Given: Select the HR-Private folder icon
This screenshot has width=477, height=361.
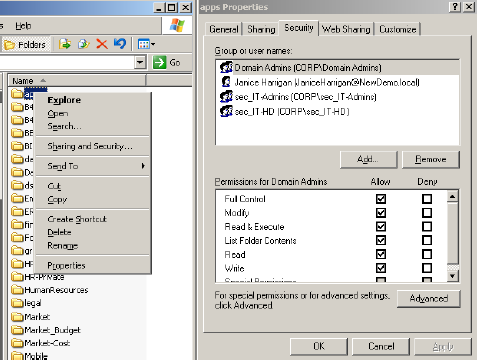Looking at the screenshot, I should click(x=17, y=277).
